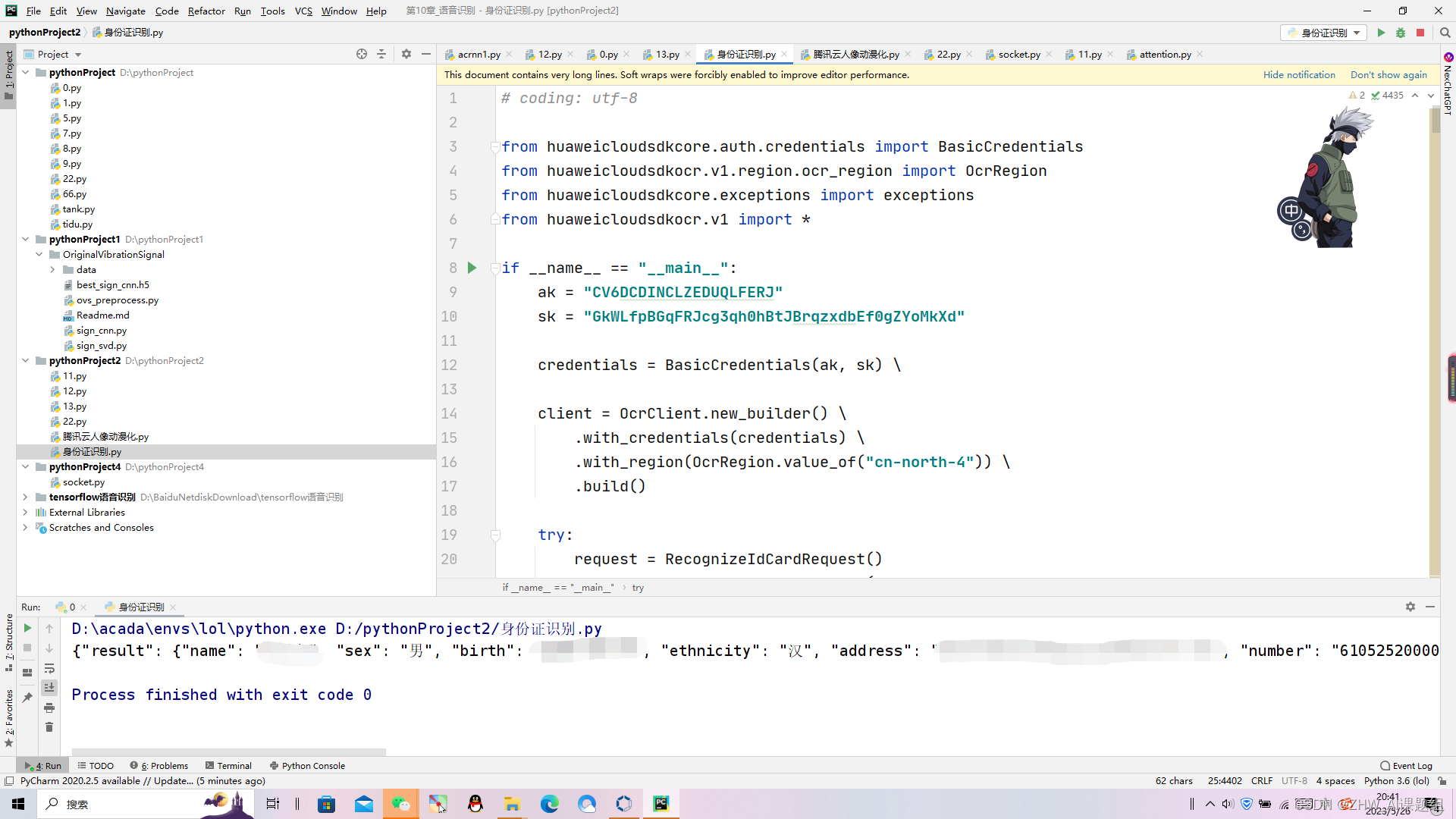Toggle the Don't show again notification option
Image resolution: width=1456 pixels, height=819 pixels.
(x=1390, y=74)
